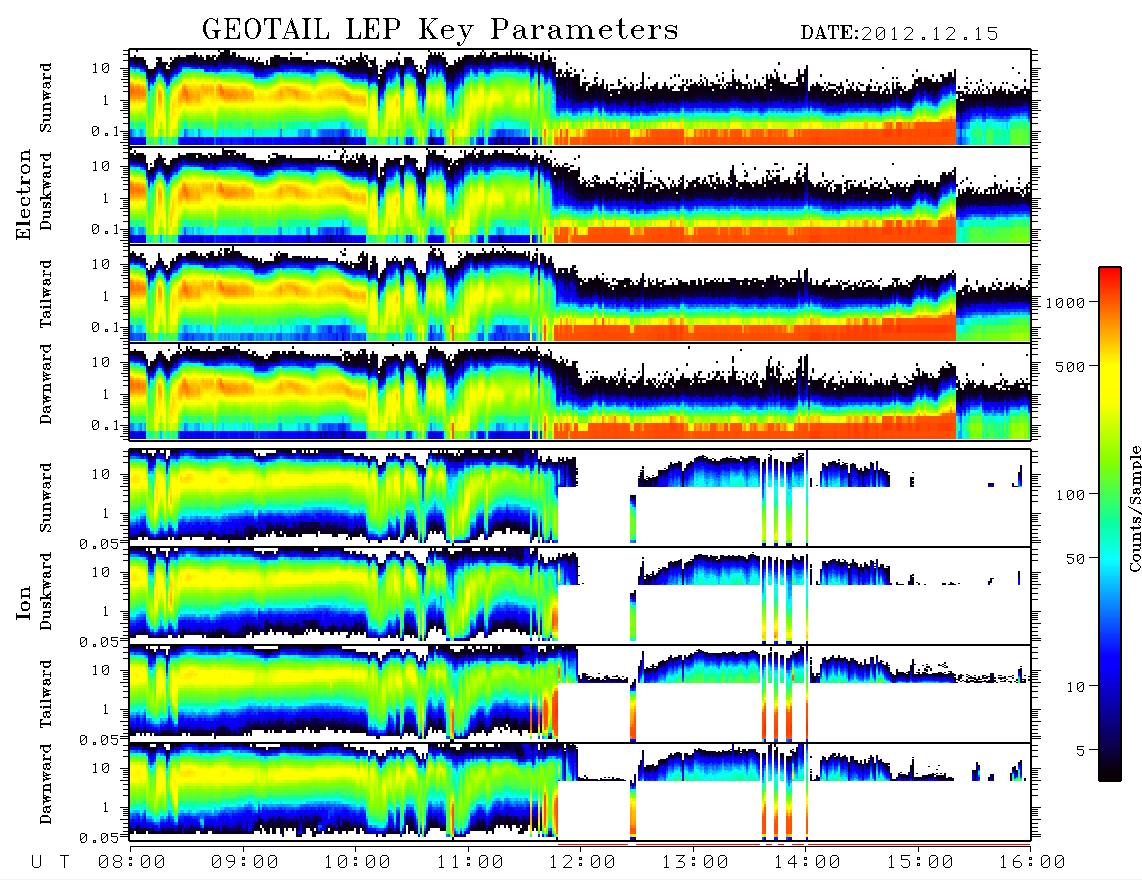Screen dimensions: 1142x880
Task: Click 0.05 tick on Ion Dawnward axis
Action: [x=99, y=838]
